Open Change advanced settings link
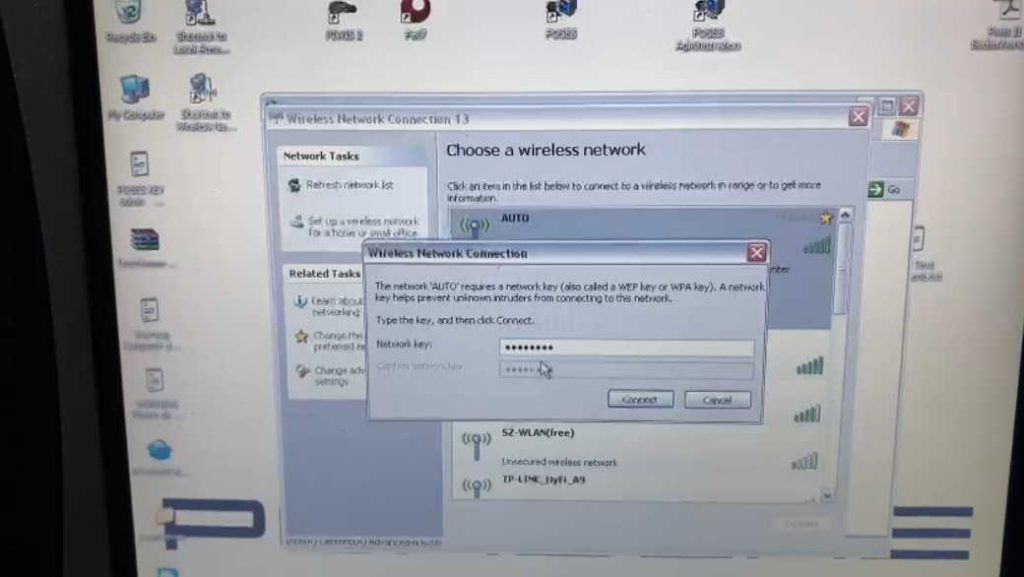The height and width of the screenshot is (577, 1024). point(331,375)
